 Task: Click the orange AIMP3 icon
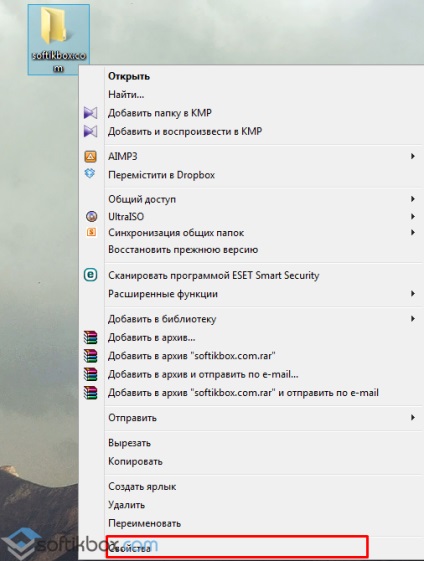pyautogui.click(x=91, y=156)
